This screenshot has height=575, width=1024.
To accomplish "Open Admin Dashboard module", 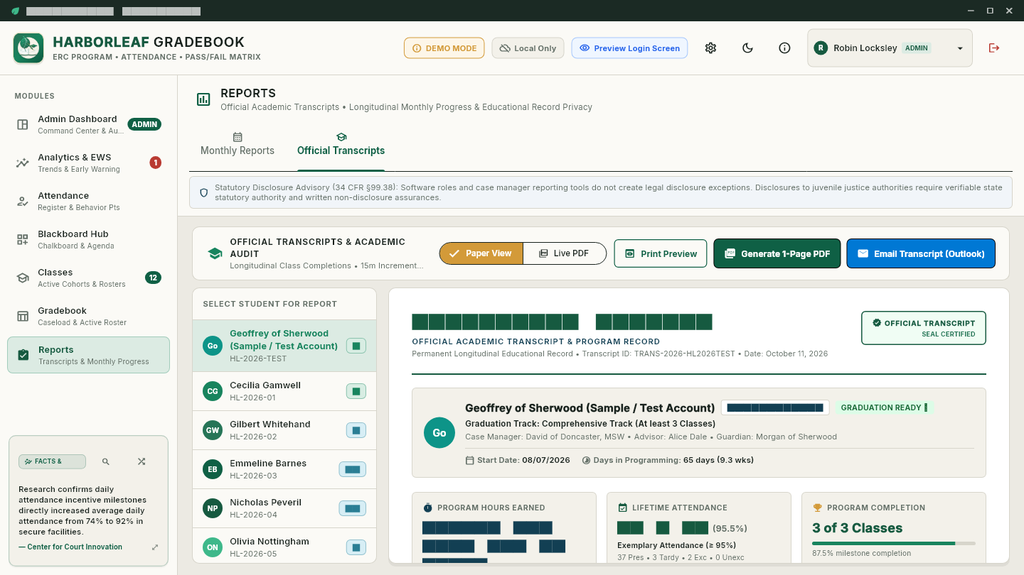I will [x=88, y=124].
